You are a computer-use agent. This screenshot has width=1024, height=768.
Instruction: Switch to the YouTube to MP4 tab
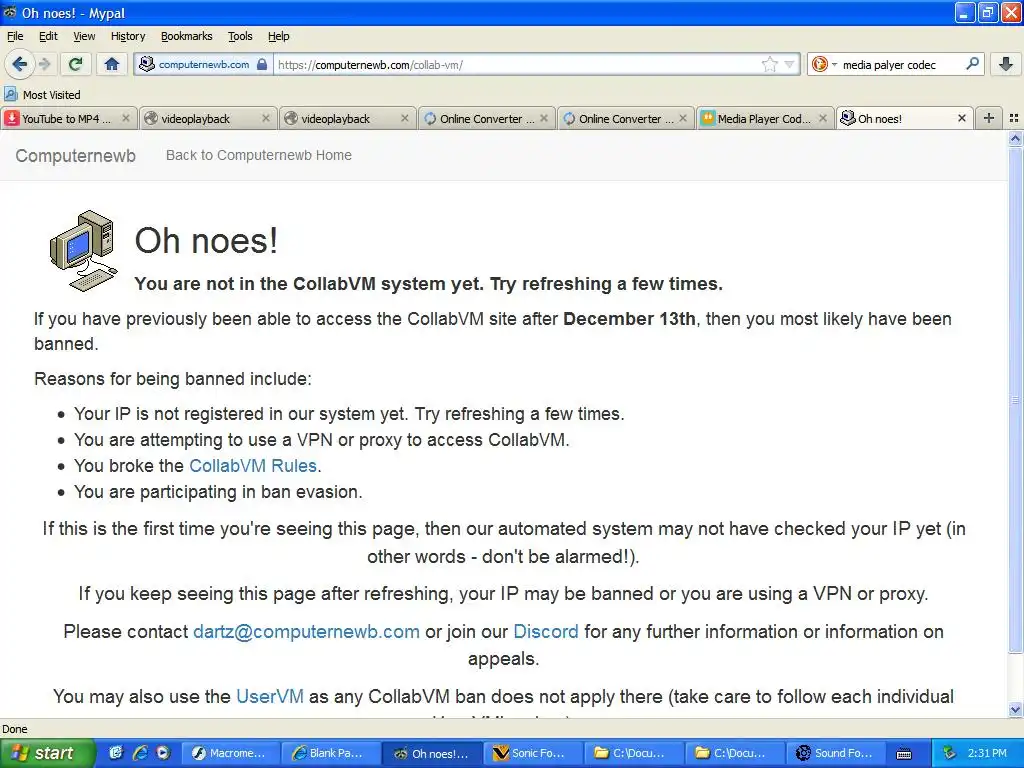pos(69,118)
